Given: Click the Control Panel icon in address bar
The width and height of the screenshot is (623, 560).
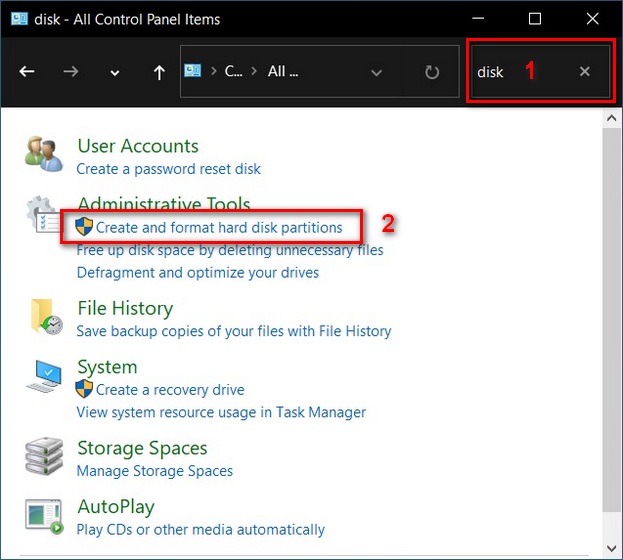Looking at the screenshot, I should click(x=193, y=71).
